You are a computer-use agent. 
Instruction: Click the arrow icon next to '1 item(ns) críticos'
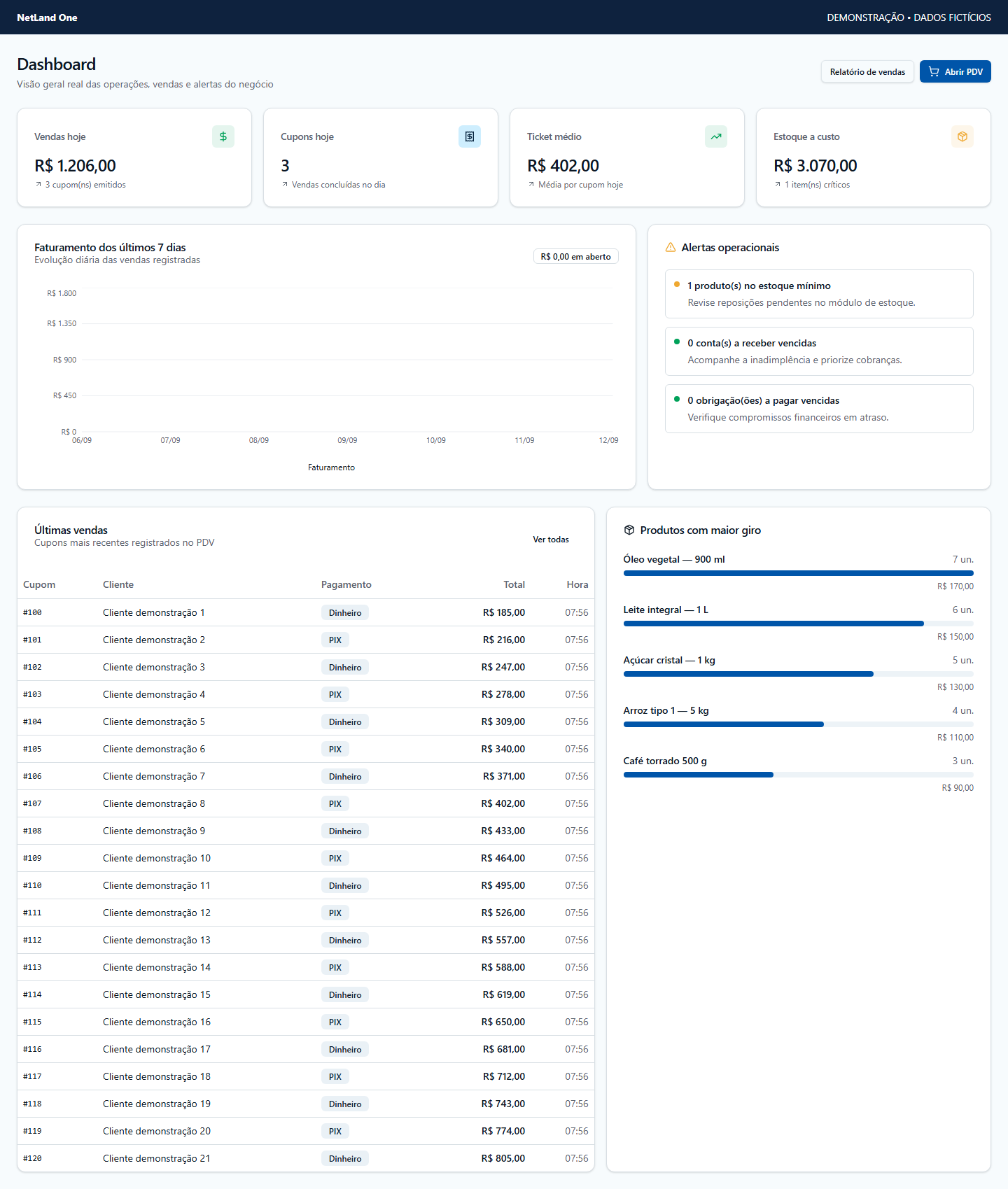tap(778, 185)
